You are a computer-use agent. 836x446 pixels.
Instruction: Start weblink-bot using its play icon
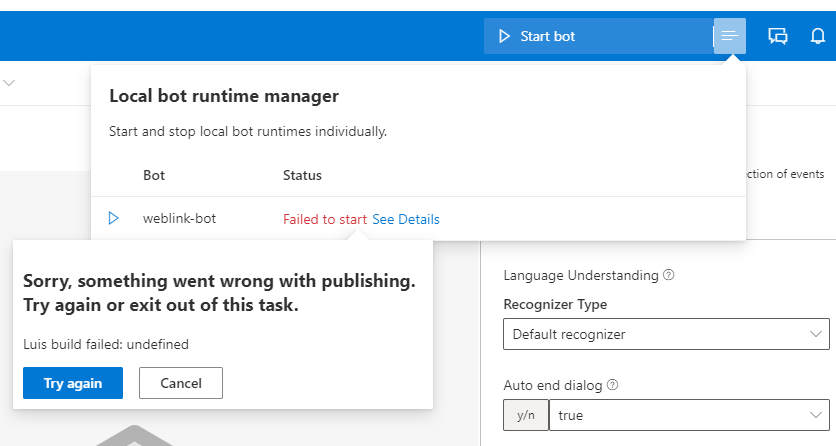click(x=114, y=218)
